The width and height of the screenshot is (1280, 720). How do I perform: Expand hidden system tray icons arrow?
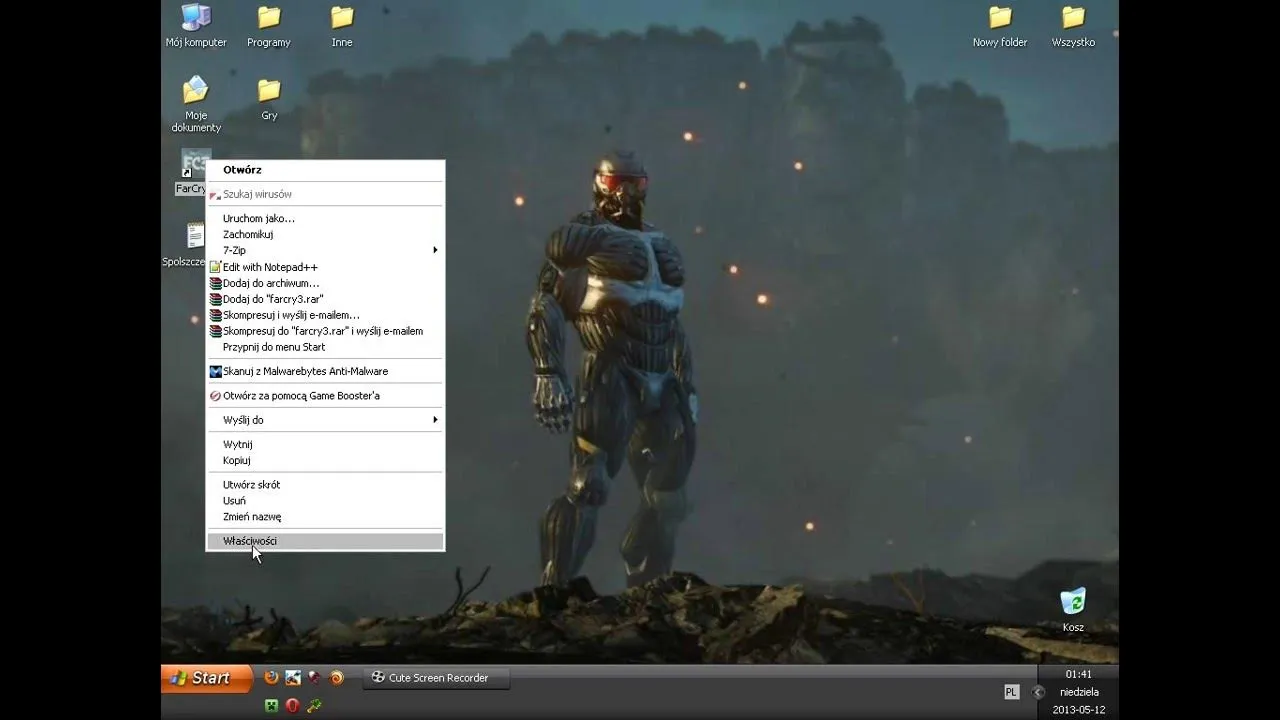[x=1038, y=692]
